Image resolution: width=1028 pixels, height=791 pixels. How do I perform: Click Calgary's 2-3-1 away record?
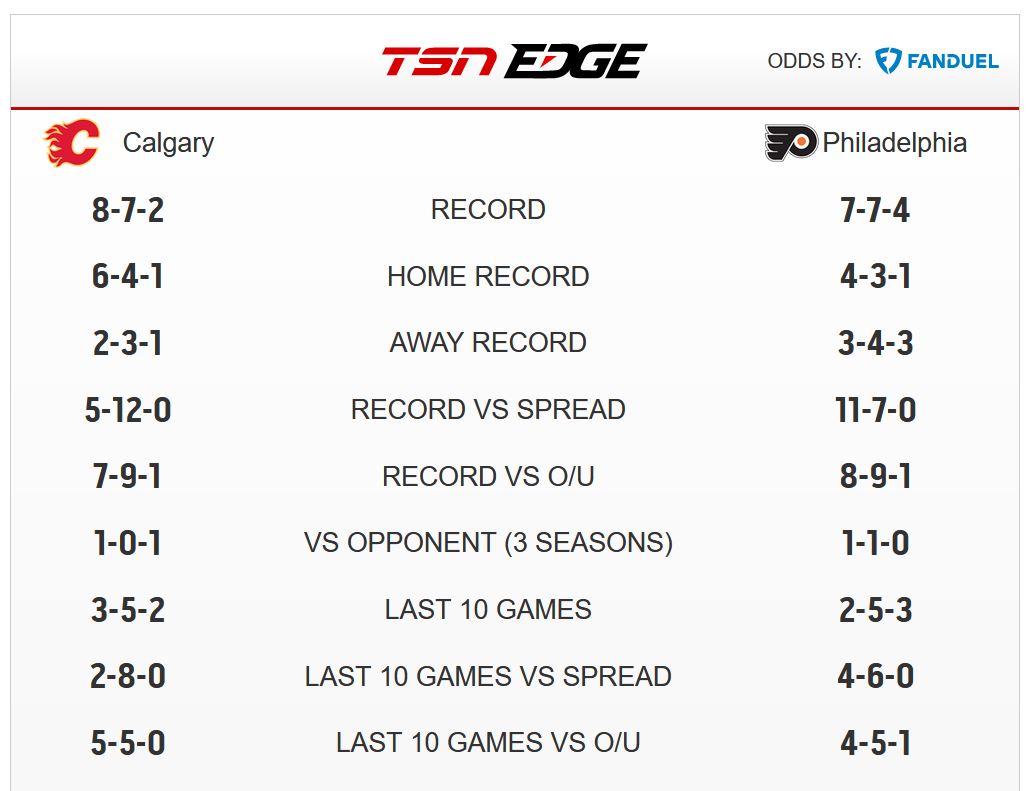click(x=127, y=343)
